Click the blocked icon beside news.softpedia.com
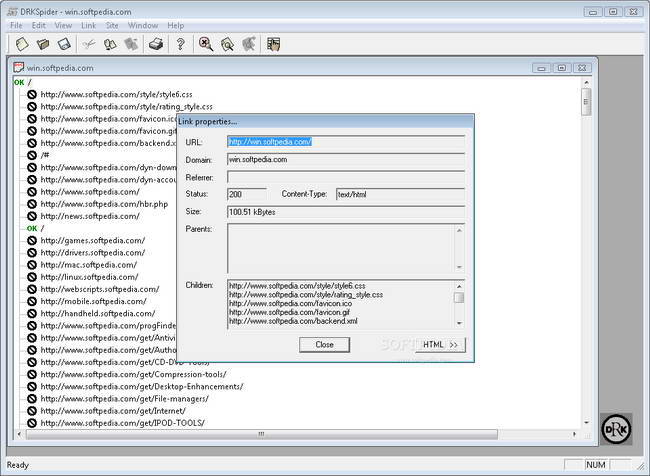This screenshot has width=650, height=476. point(32,216)
